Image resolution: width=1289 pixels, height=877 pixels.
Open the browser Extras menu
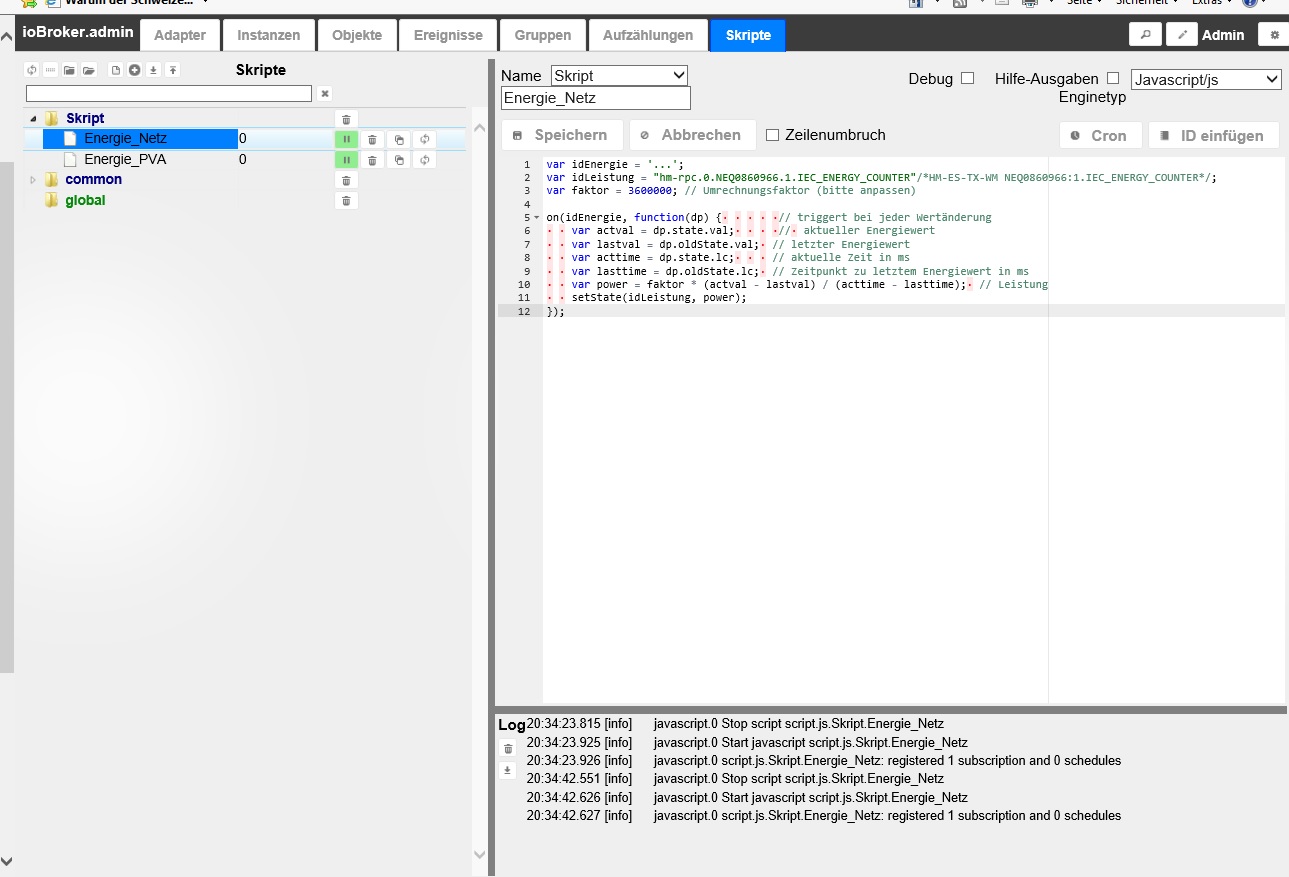(1211, 3)
